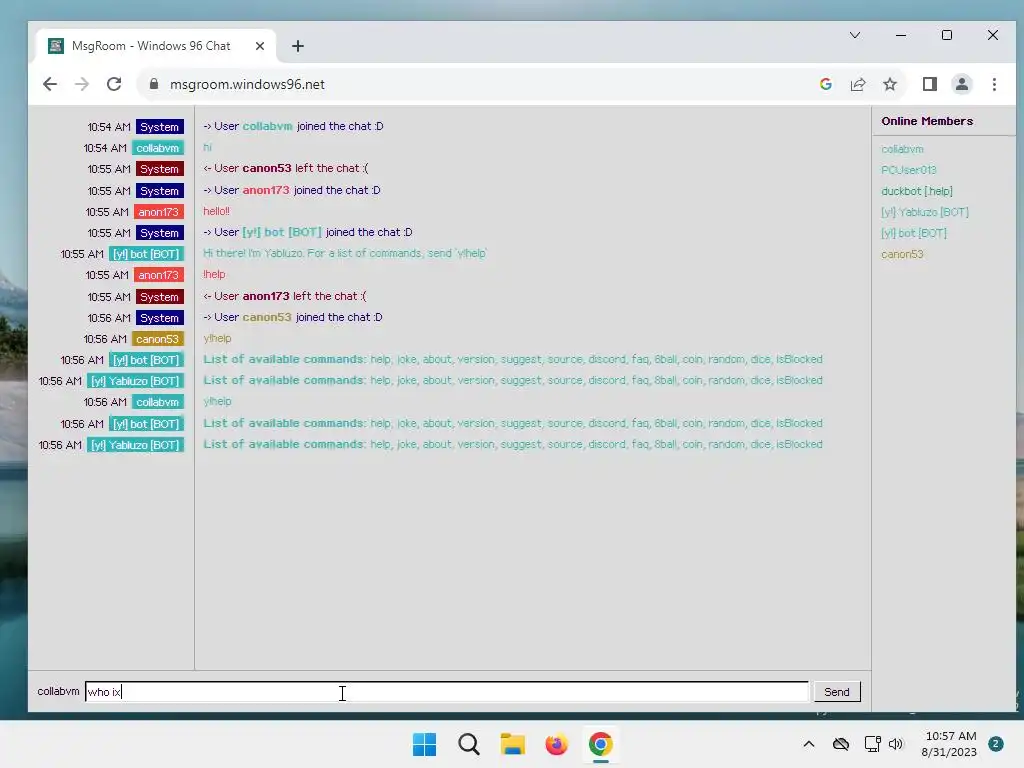
Task: Click the 'hello!!' message
Action: tap(216, 211)
